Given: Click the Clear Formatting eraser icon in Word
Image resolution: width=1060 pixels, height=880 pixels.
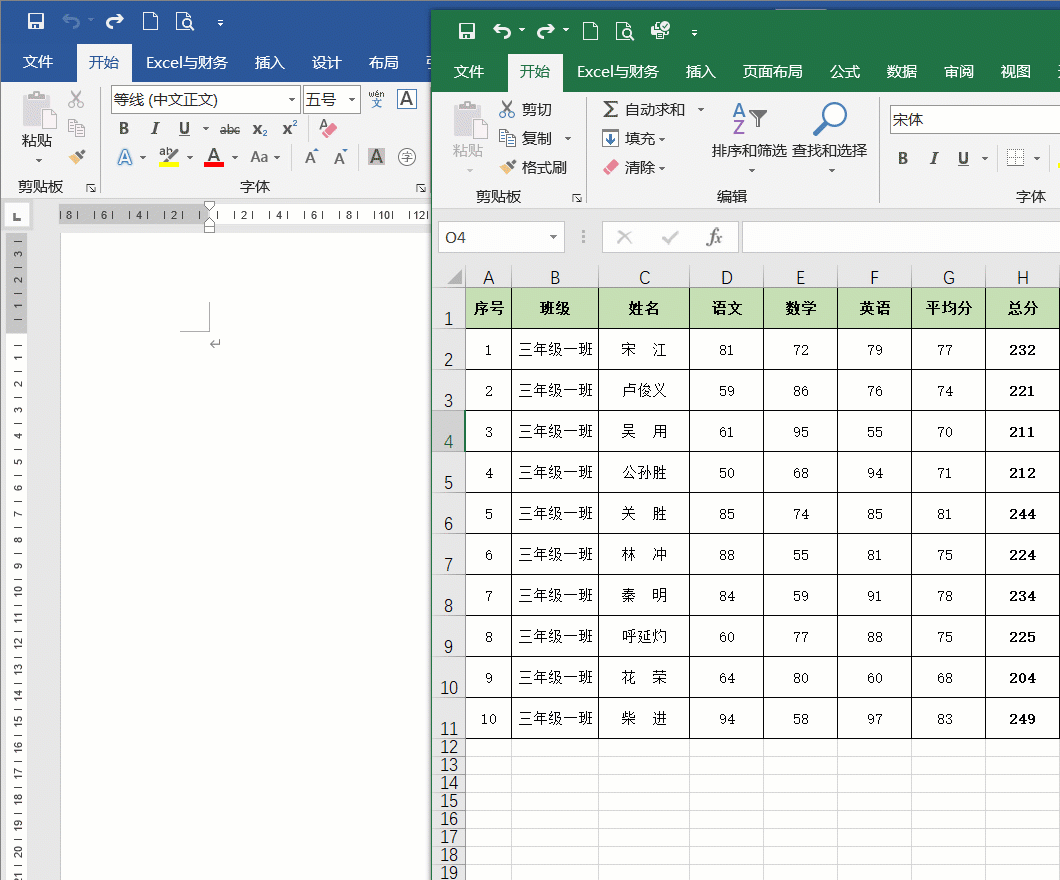Looking at the screenshot, I should point(328,128).
